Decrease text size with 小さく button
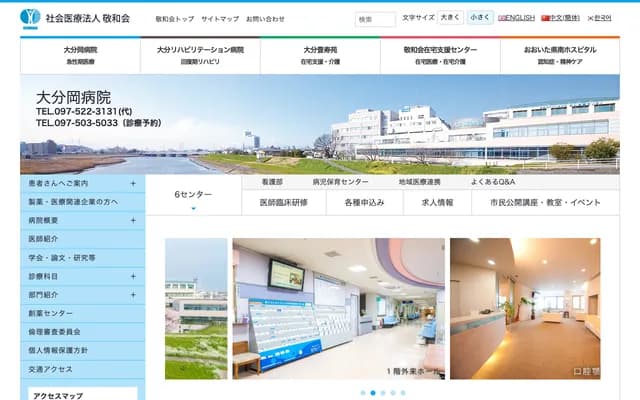 (x=480, y=18)
